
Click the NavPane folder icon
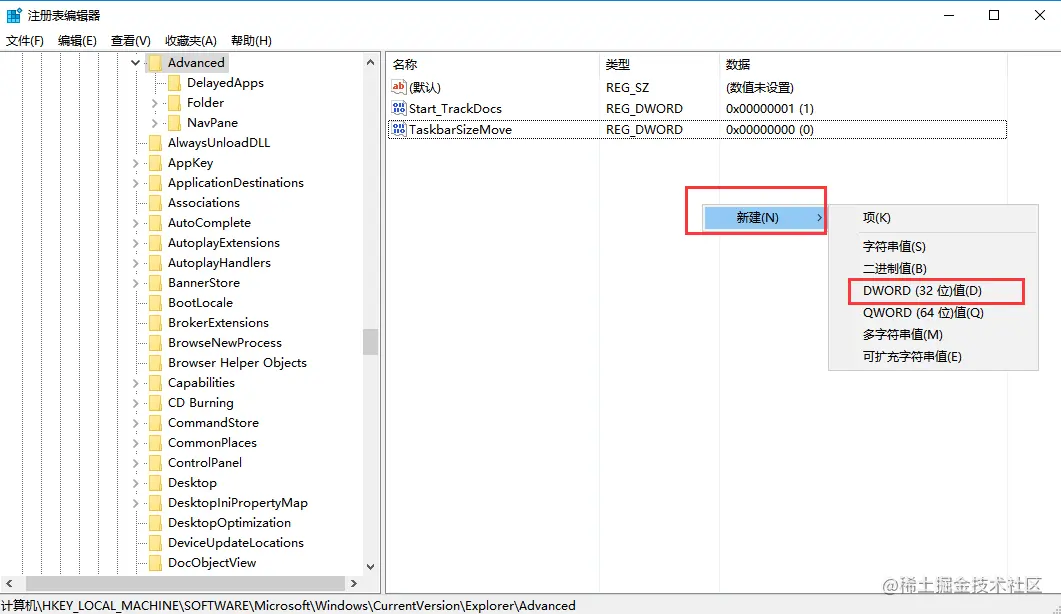pos(174,123)
